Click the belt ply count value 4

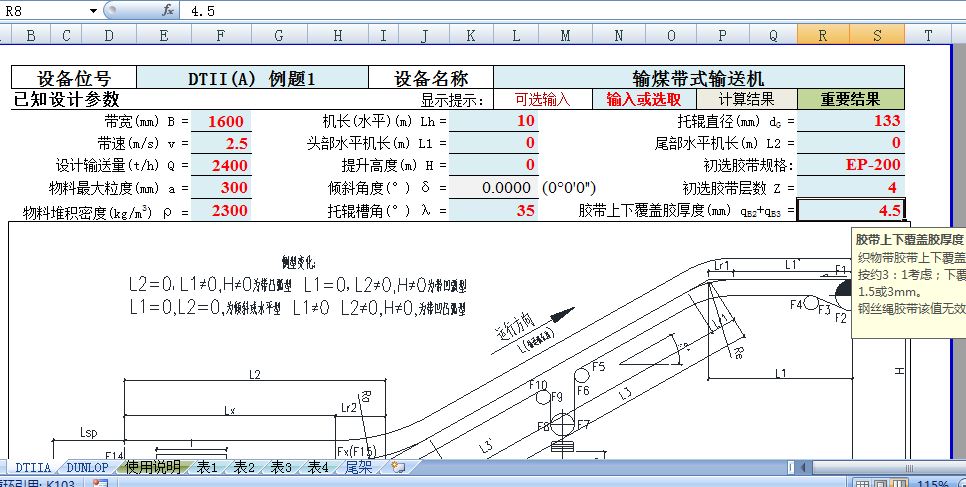(851, 187)
